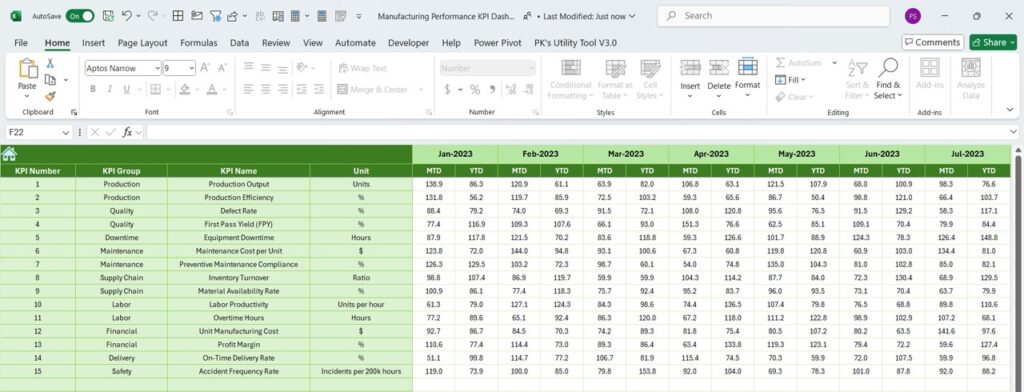The image size is (1024, 392).
Task: Click the Paste clipboard icon
Action: point(27,69)
